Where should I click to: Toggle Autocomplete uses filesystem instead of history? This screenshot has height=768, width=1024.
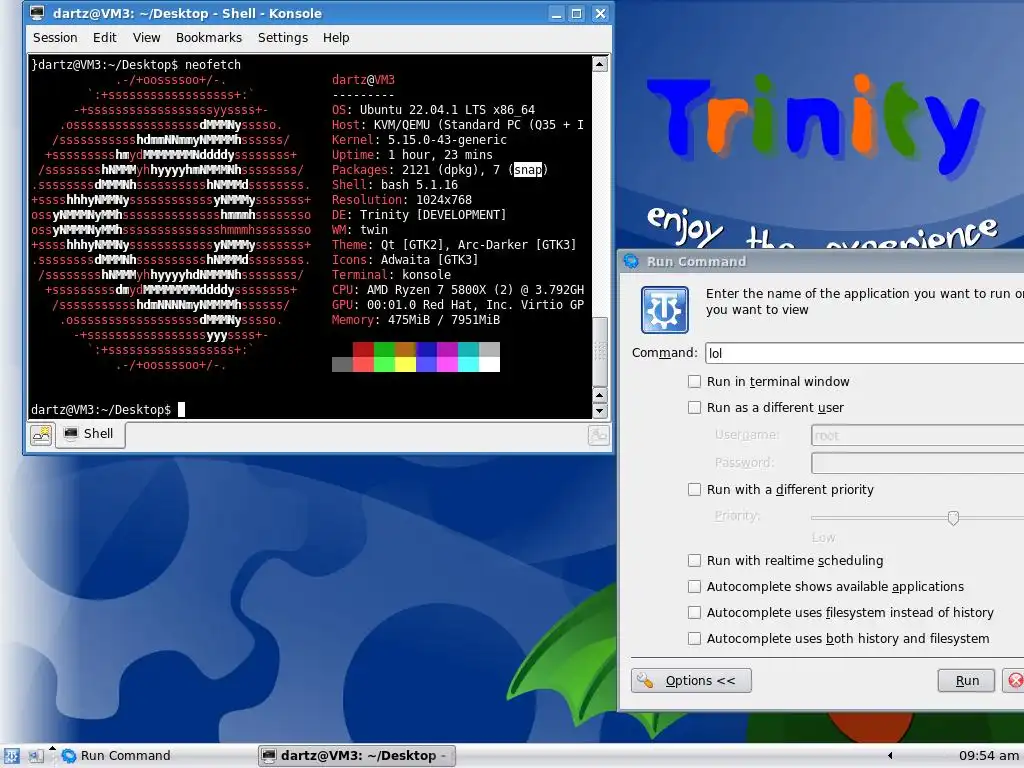(x=694, y=613)
